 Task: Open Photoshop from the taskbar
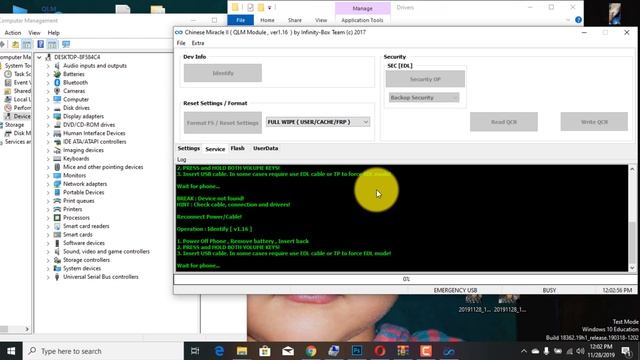(357, 351)
